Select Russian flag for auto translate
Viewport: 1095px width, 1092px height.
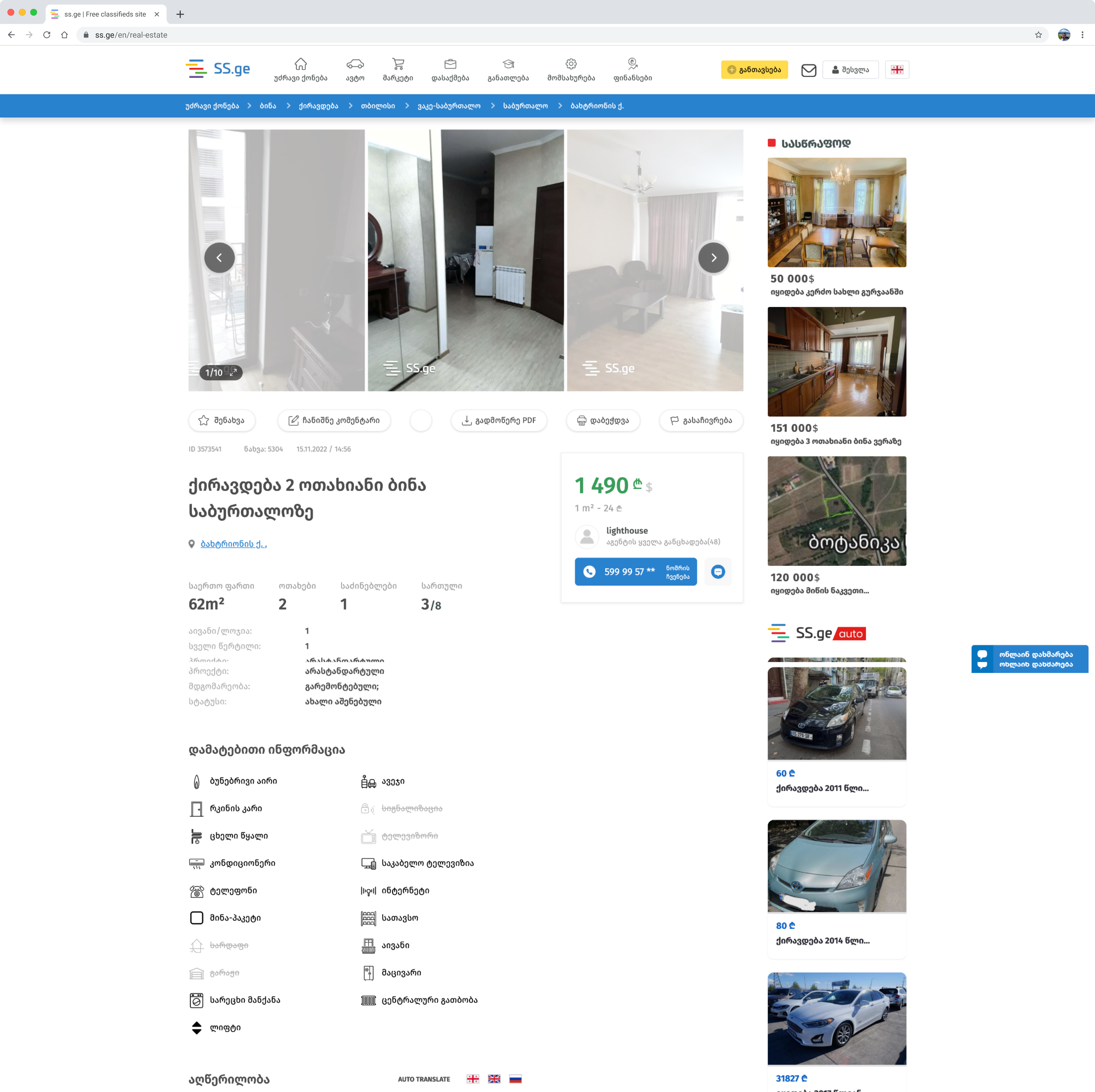515,1079
